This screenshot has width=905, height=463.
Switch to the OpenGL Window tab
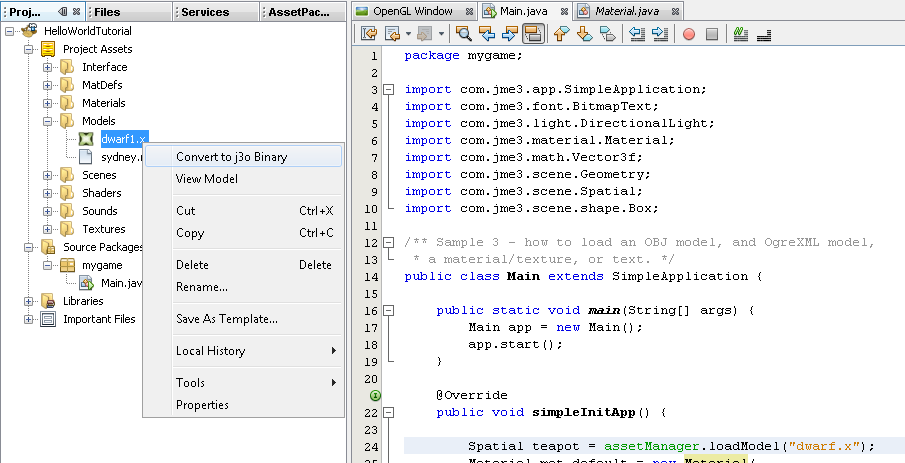pyautogui.click(x=413, y=11)
